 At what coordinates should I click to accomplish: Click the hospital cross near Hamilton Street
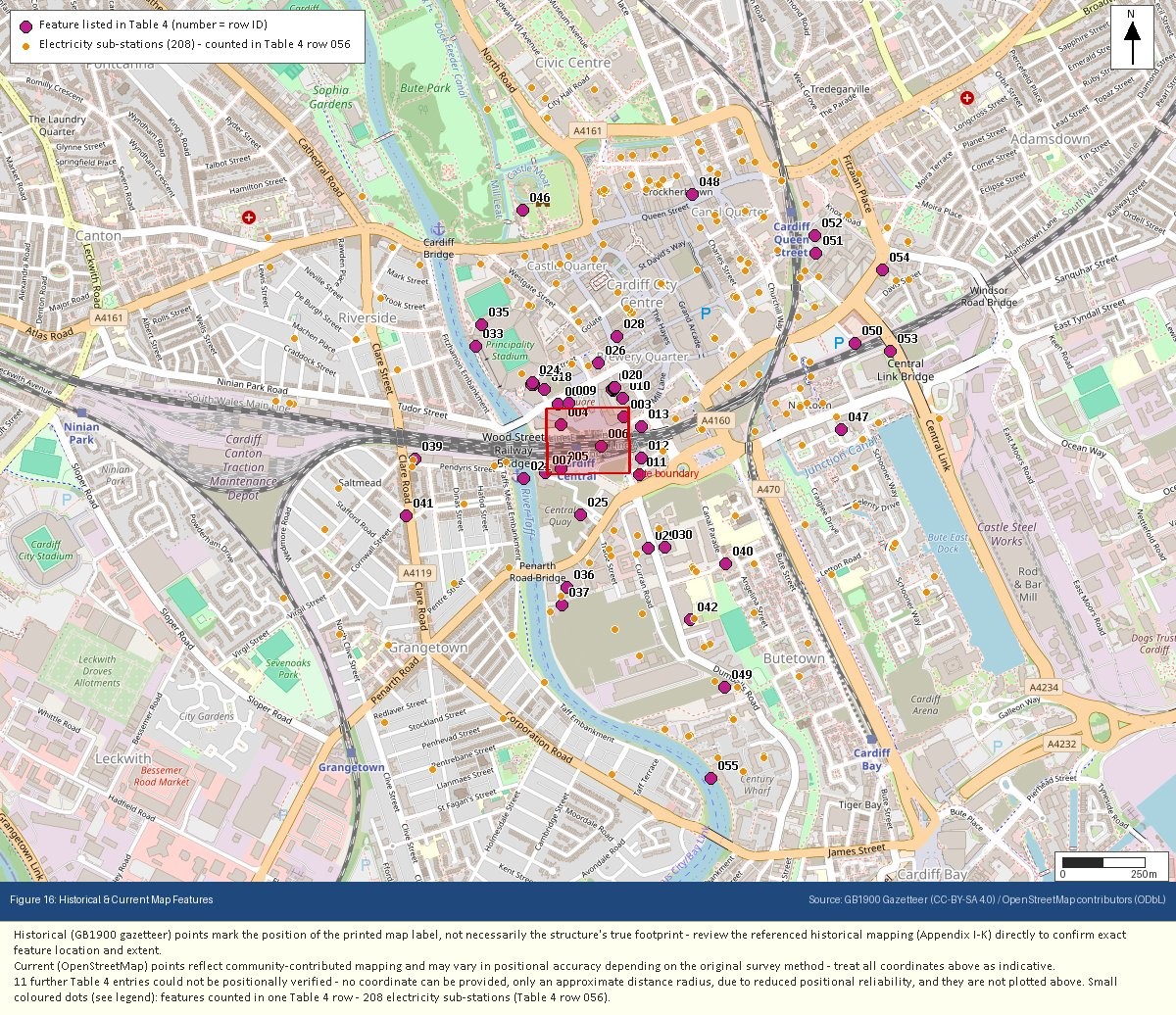249,217
